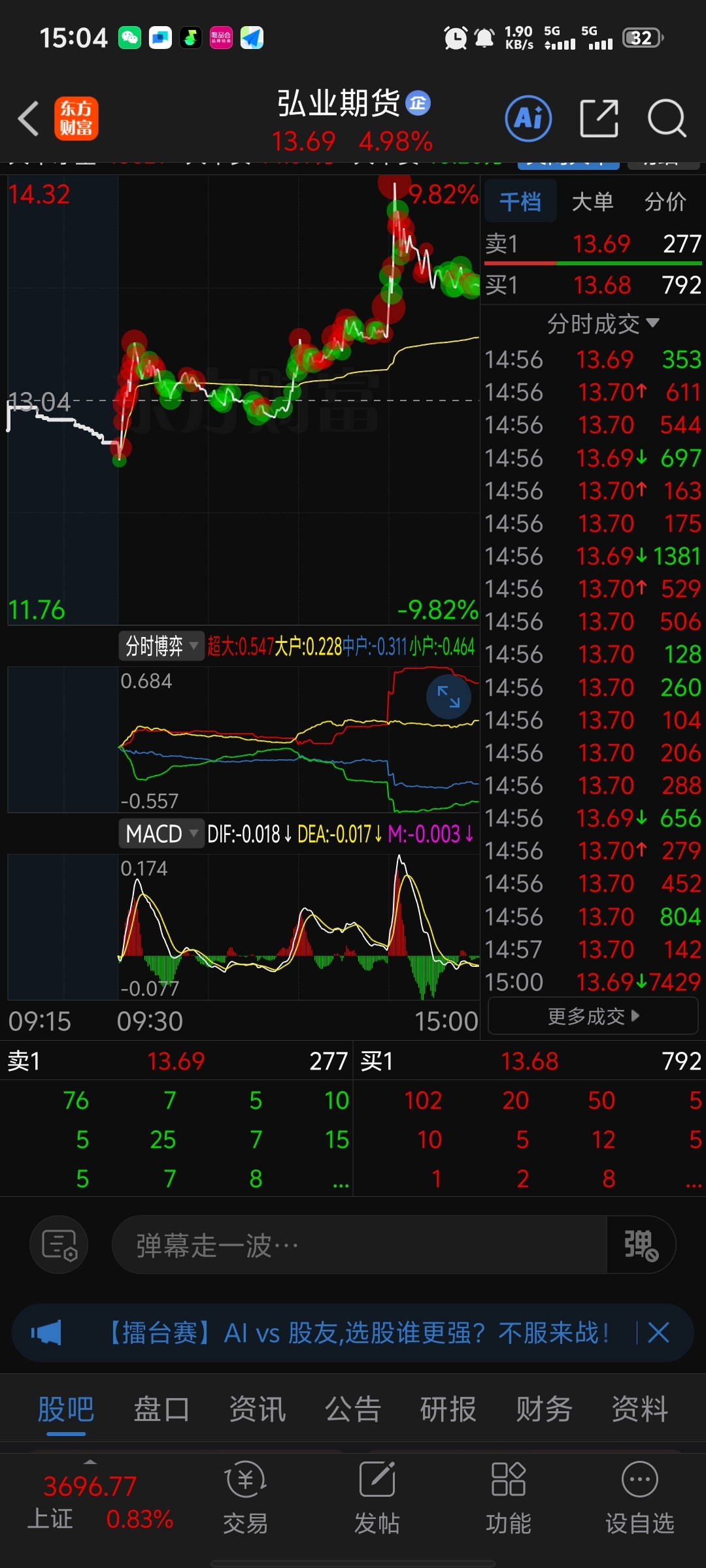Tap the alarm clock status icon

click(x=456, y=38)
